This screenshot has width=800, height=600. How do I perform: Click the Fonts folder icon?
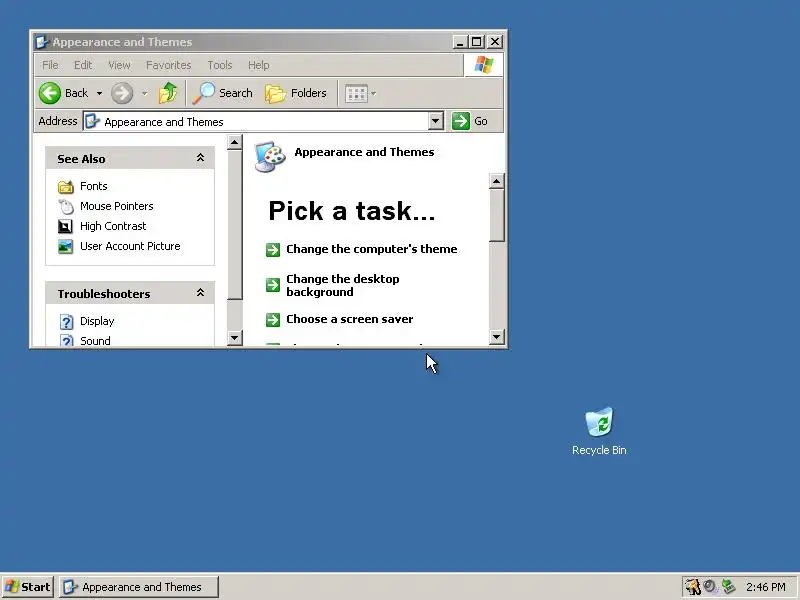point(65,187)
